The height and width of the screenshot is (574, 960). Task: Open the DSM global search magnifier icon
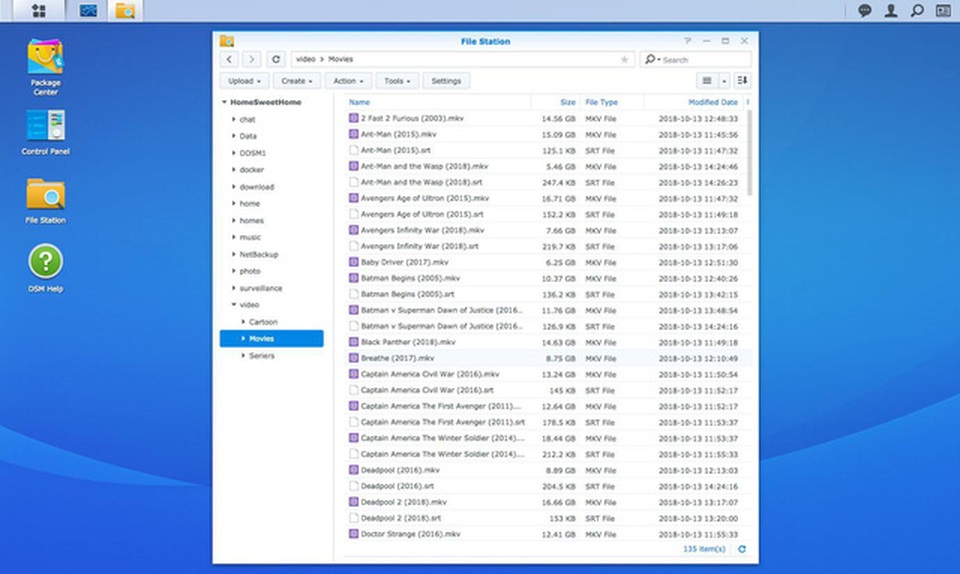coord(917,10)
